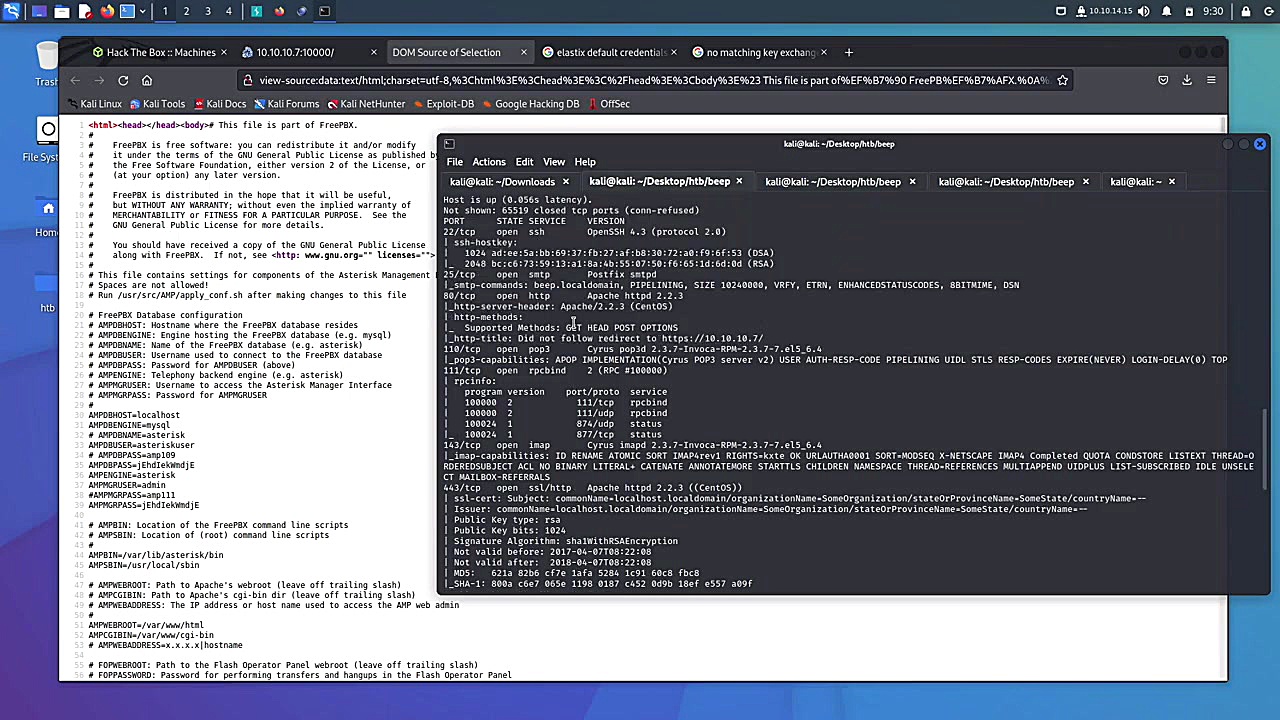Open notifications bell in top panel
This screenshot has height=720, width=1280.
click(x=1166, y=11)
